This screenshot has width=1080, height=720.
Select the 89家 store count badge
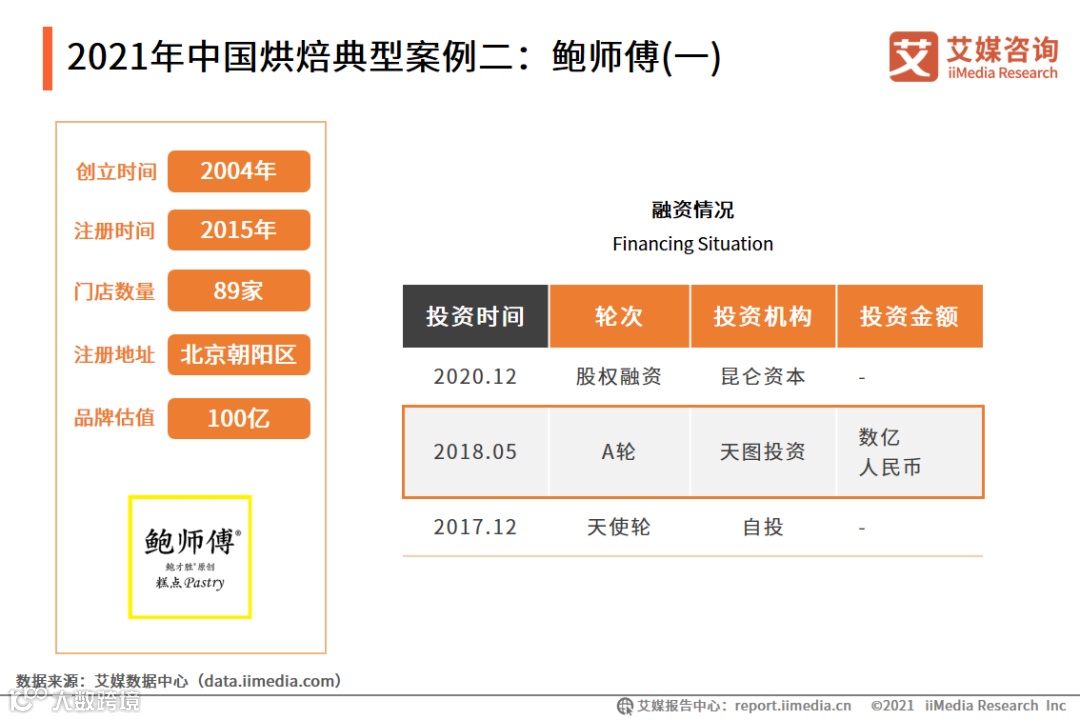tap(239, 290)
